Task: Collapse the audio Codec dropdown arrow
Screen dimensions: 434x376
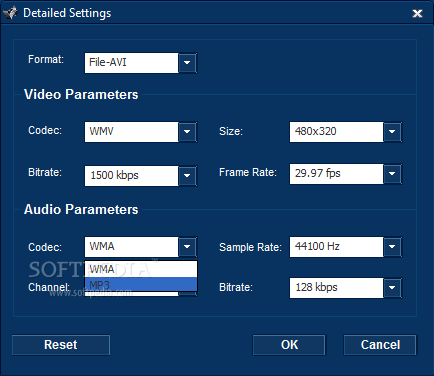Action: (x=187, y=247)
